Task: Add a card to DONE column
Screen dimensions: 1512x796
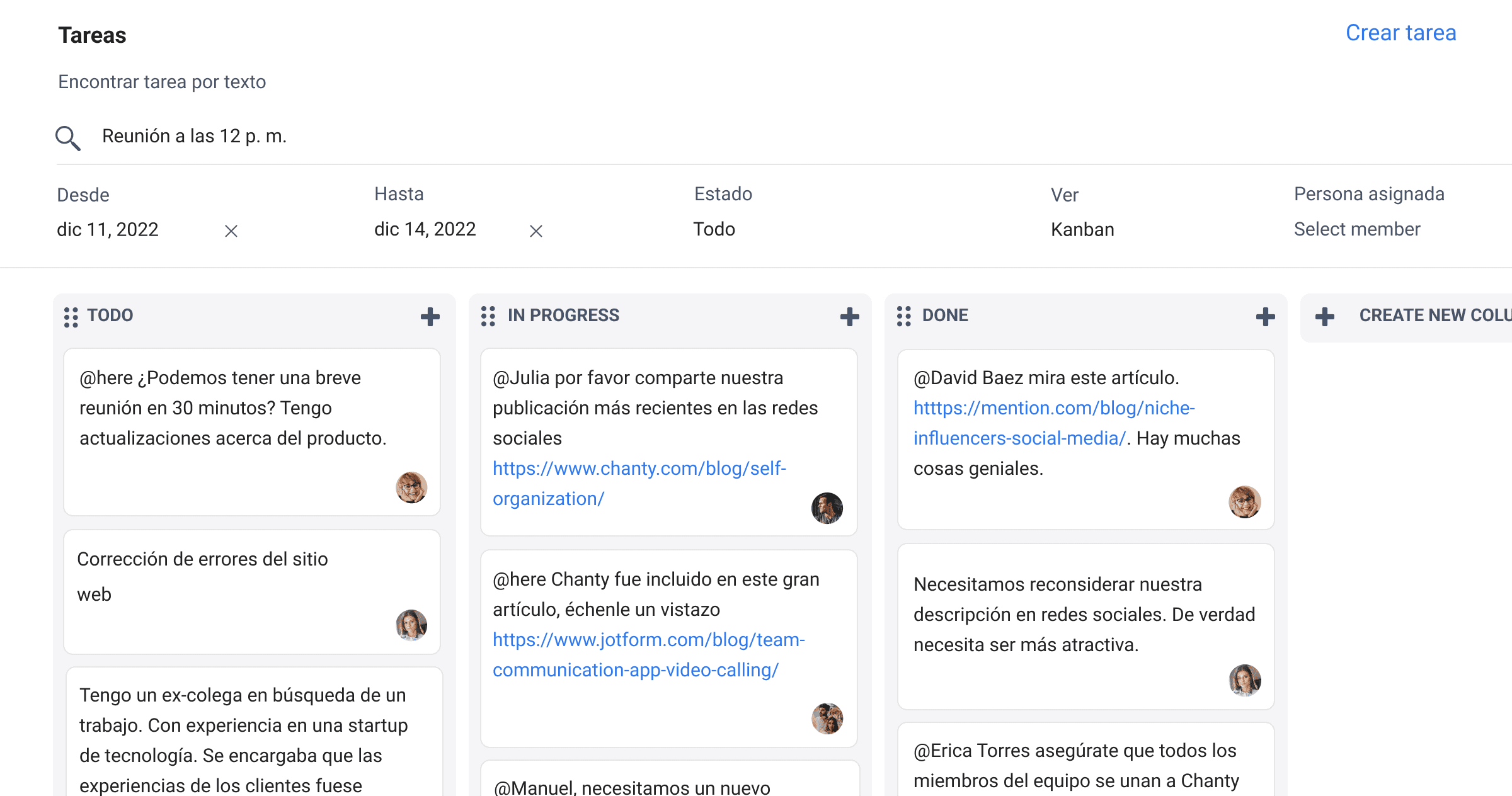Action: pos(1265,316)
